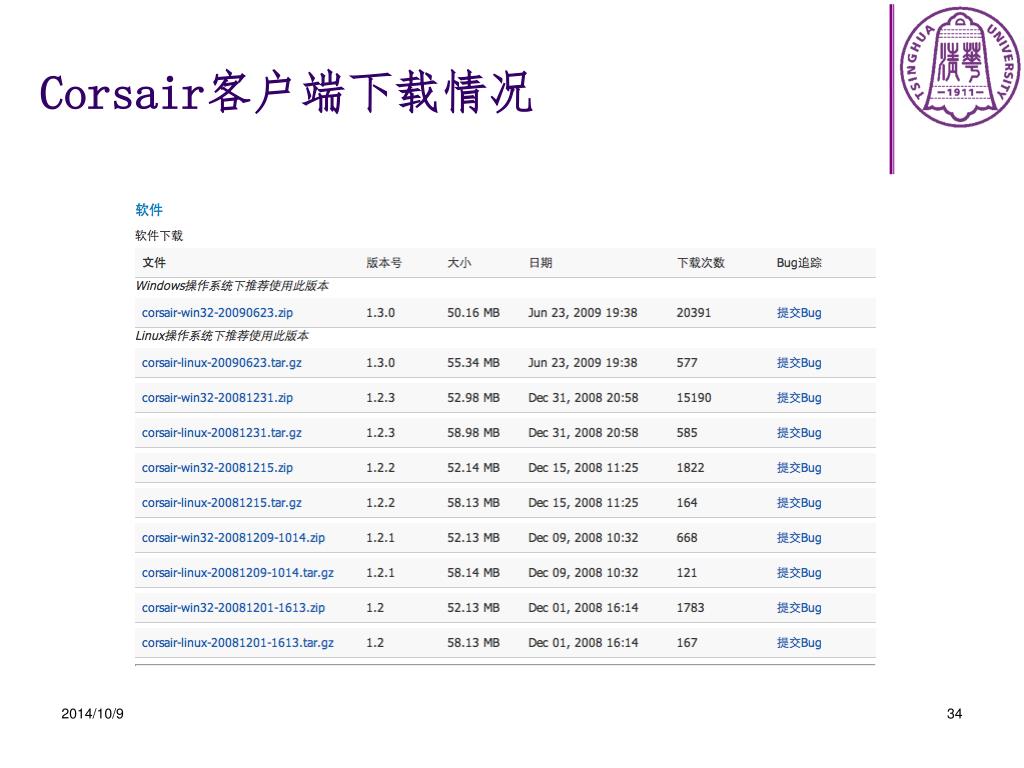Click 提交Bug for corsair-win32-20081201-1613.zip

coord(799,607)
